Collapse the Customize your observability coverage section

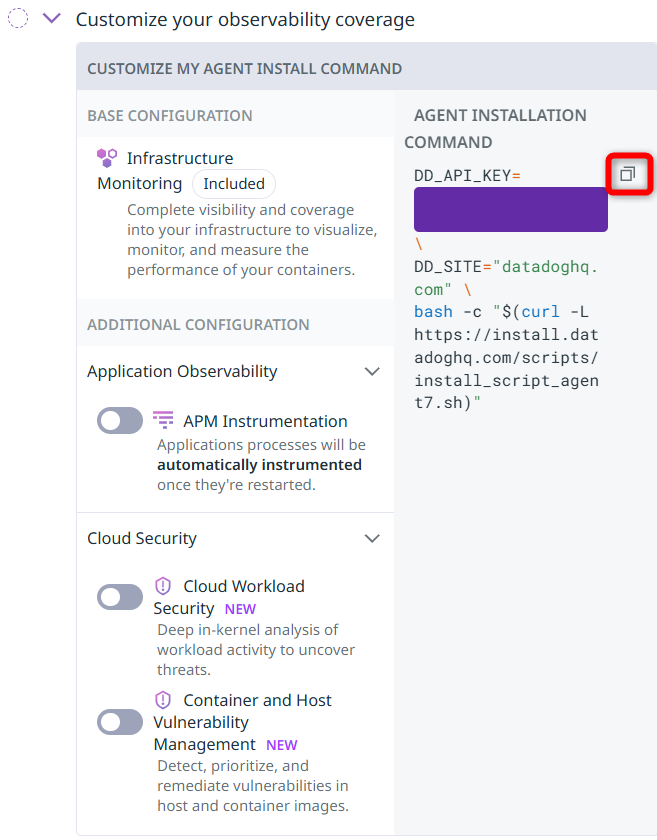pyautogui.click(x=52, y=19)
